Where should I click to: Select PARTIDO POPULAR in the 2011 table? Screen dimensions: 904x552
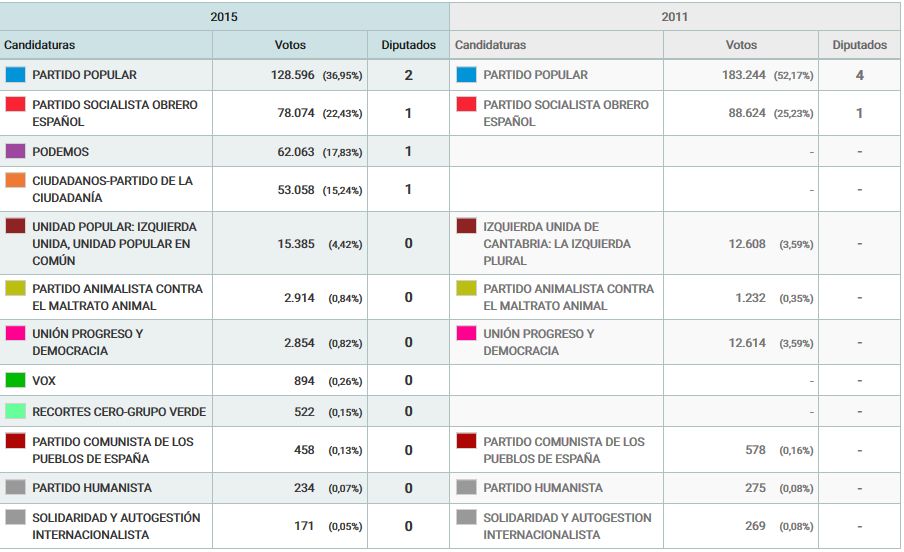click(x=536, y=75)
